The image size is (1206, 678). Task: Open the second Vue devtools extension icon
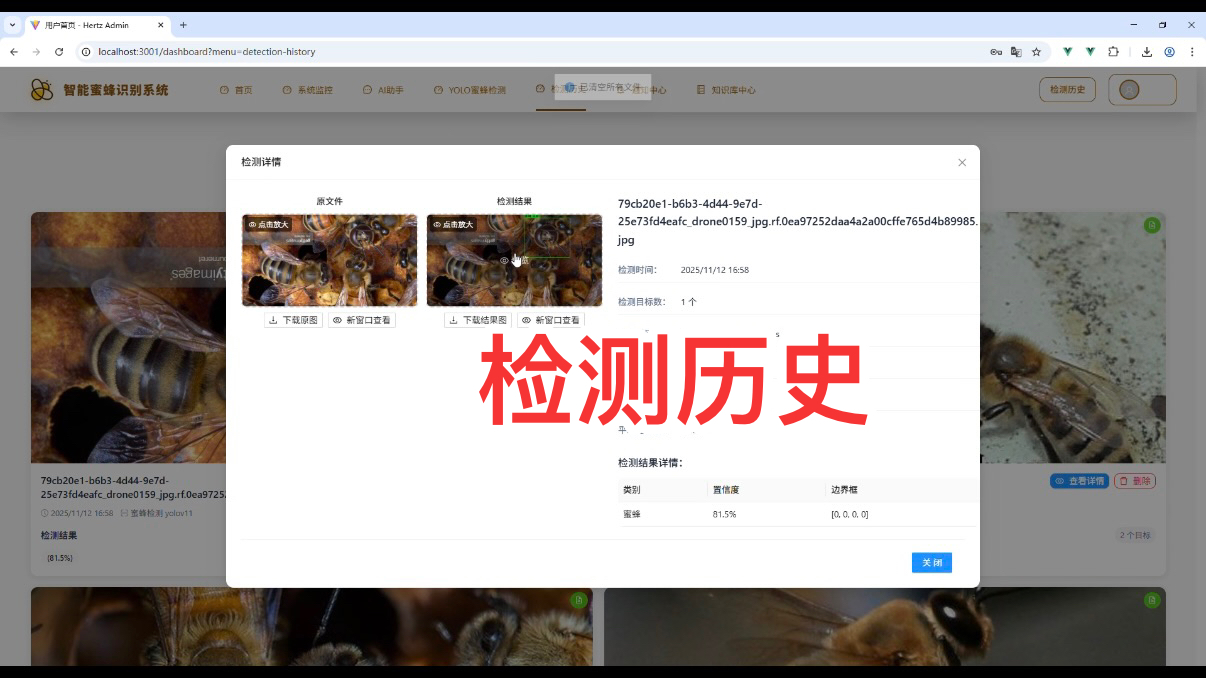[1090, 51]
